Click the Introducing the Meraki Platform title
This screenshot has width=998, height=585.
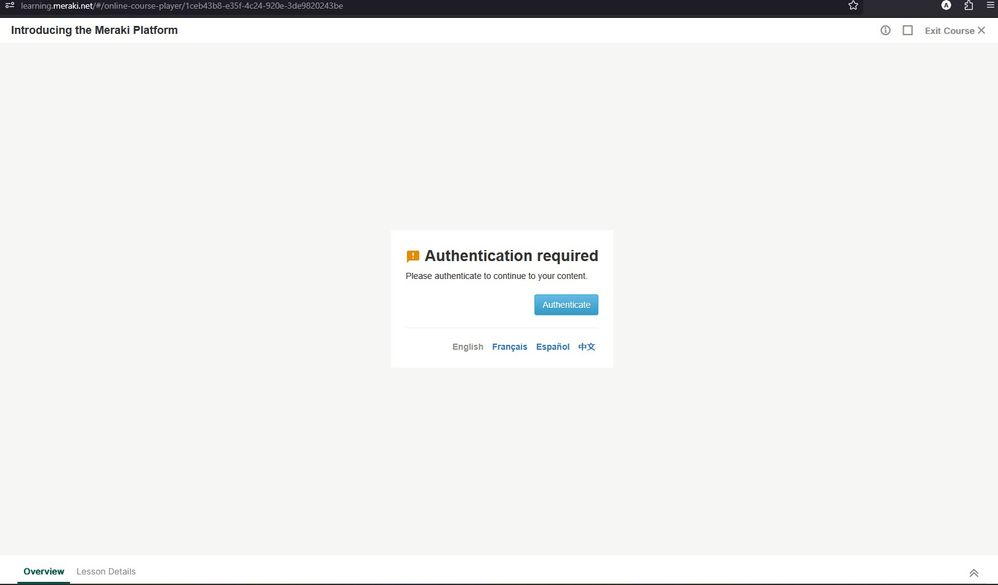tap(94, 30)
